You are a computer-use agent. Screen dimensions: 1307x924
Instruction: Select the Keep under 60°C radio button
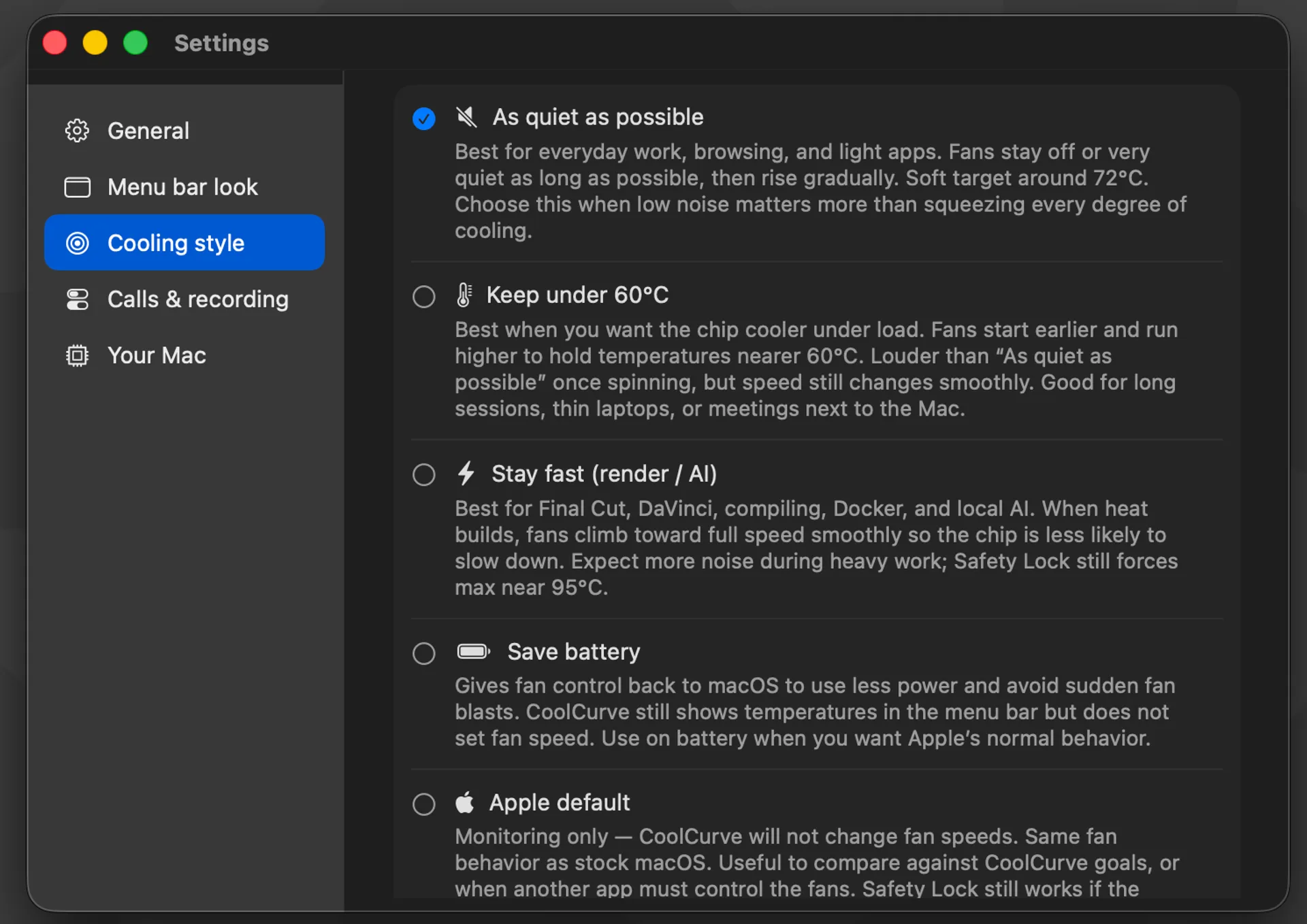coord(423,297)
